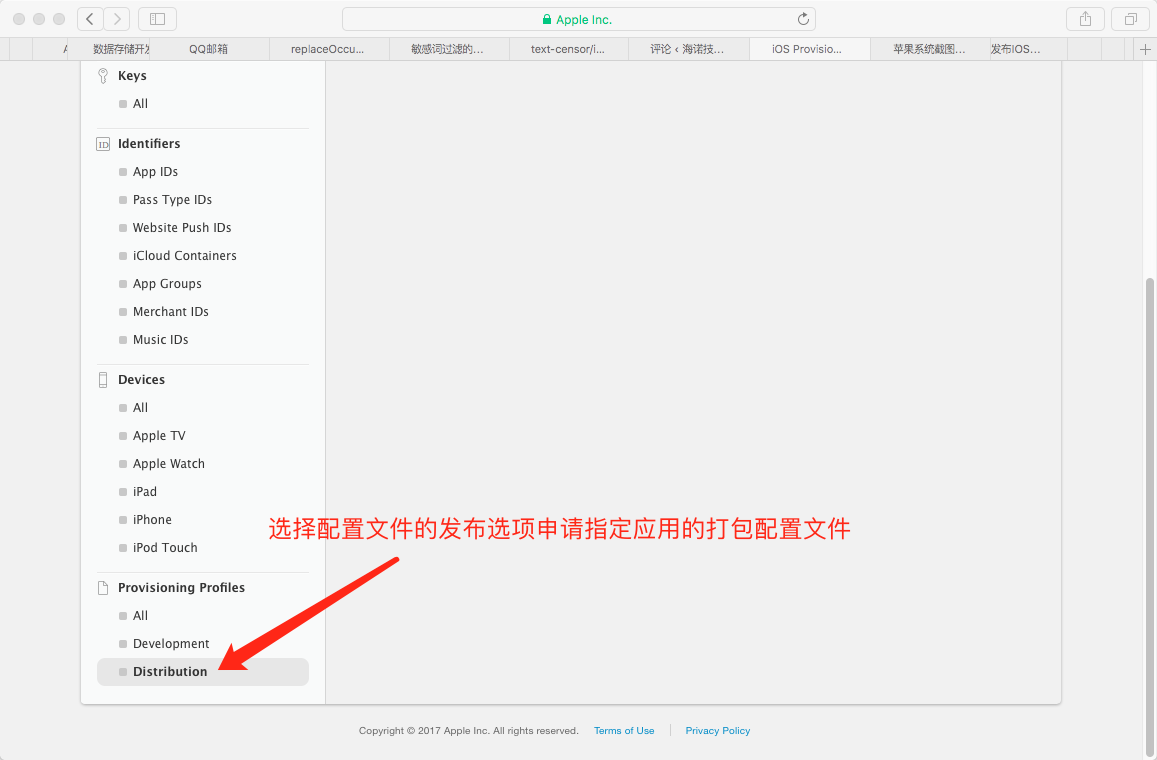
Task: Go back with Safari back arrow
Action: pyautogui.click(x=90, y=19)
